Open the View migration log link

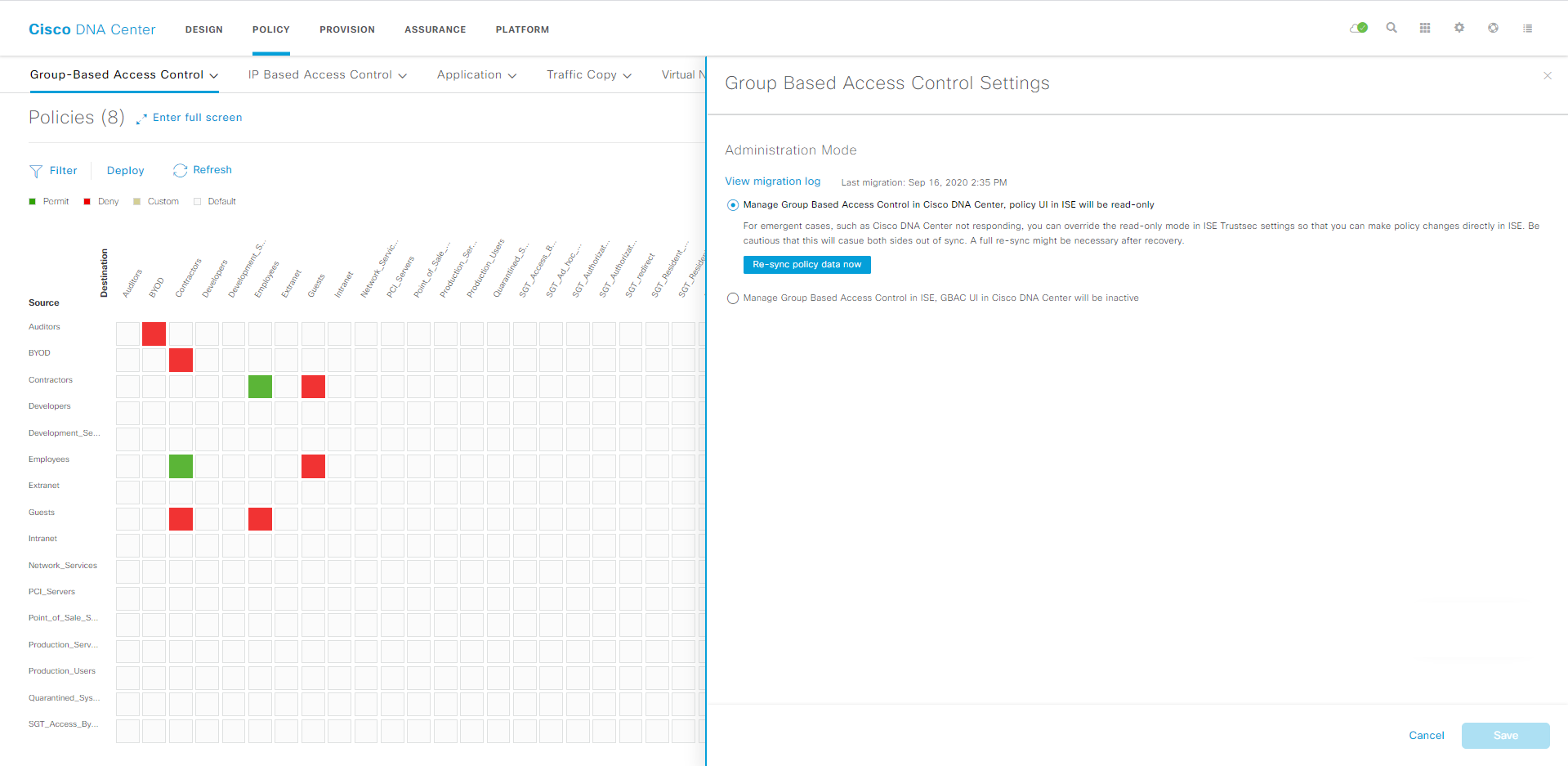[772, 181]
